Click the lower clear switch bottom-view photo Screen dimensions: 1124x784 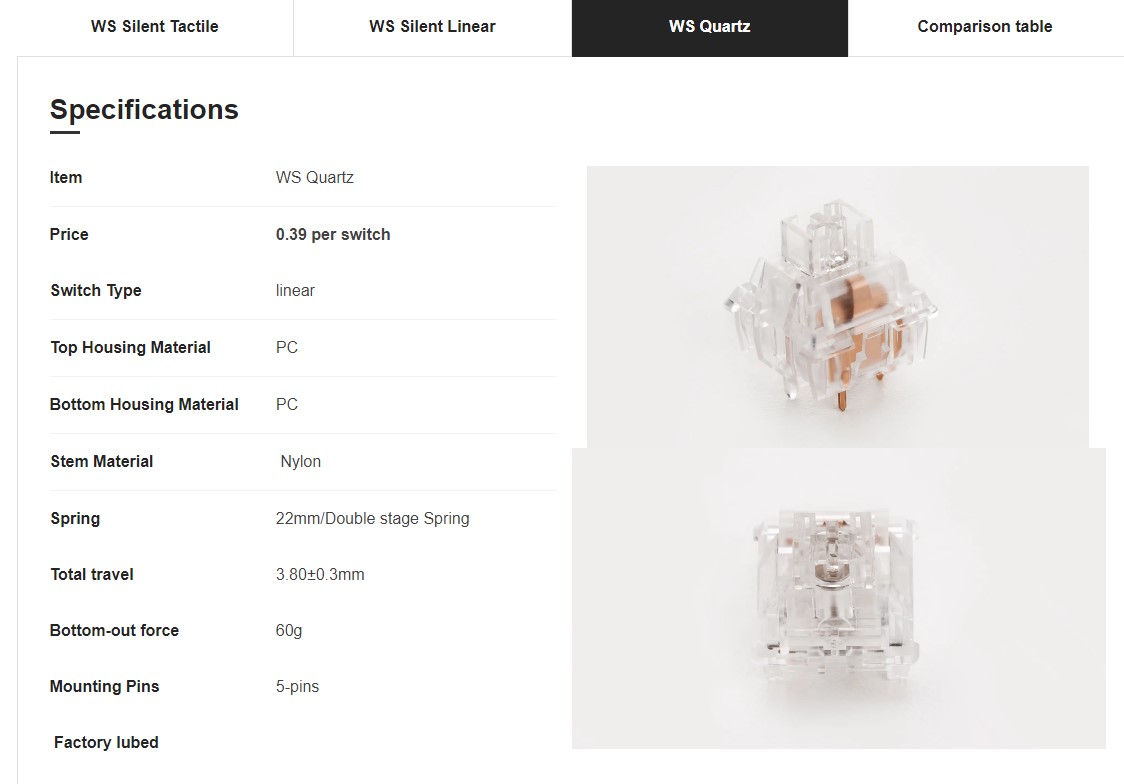[839, 598]
